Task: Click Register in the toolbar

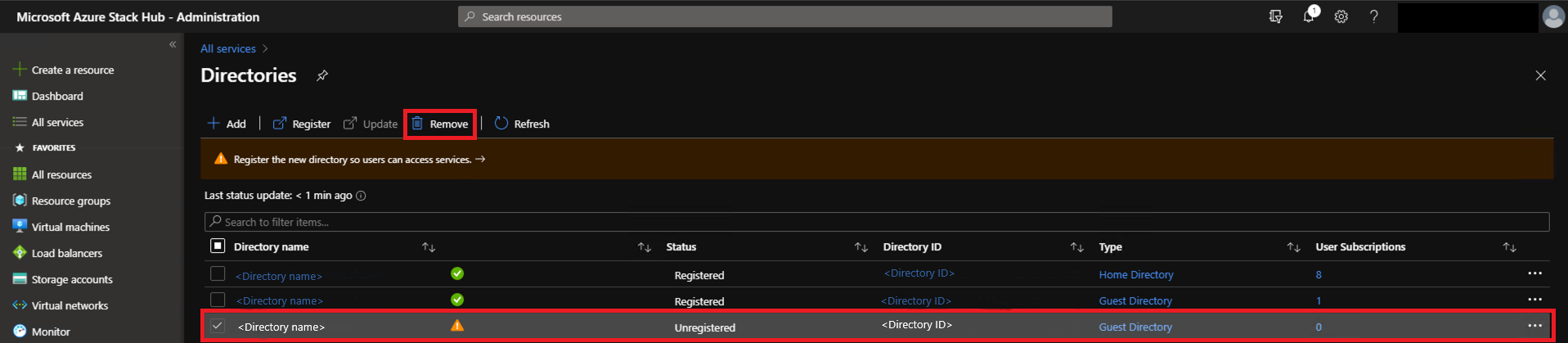Action: coord(302,124)
